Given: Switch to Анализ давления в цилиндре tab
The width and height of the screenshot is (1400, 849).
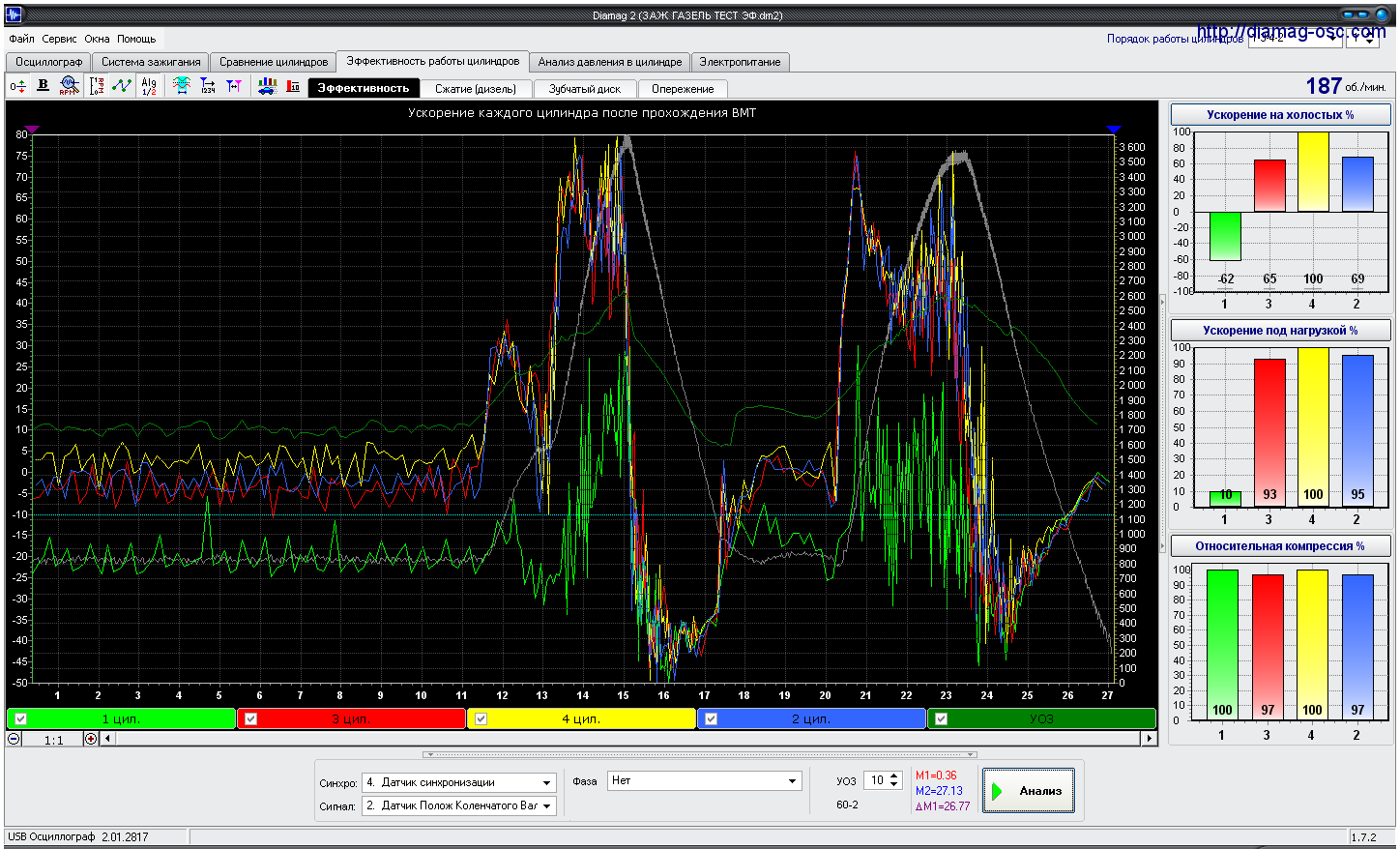Looking at the screenshot, I should point(610,62).
